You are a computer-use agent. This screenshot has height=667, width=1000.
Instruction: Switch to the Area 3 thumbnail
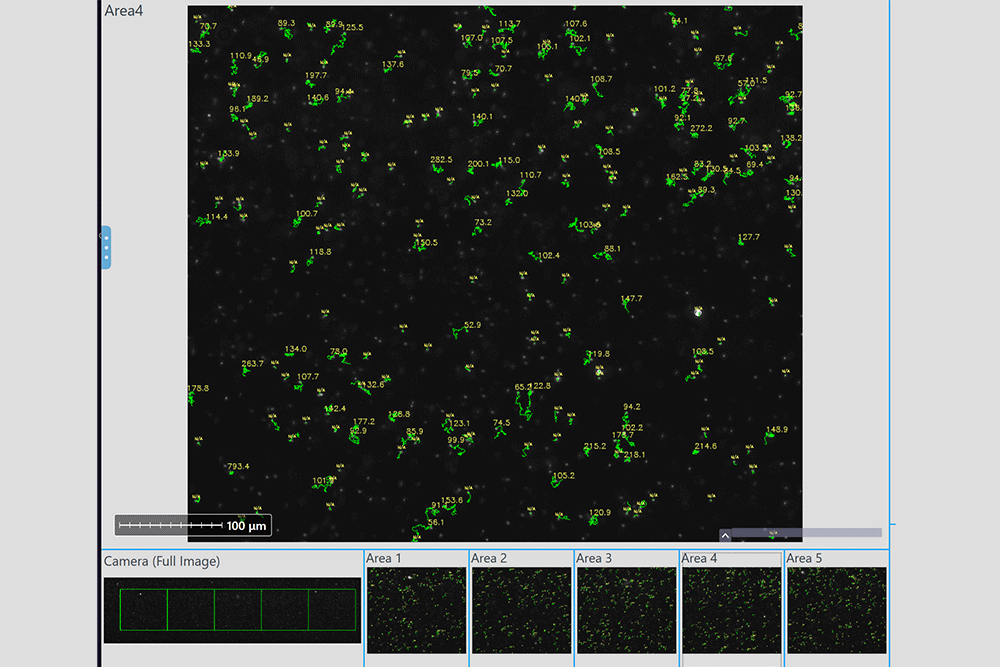627,610
